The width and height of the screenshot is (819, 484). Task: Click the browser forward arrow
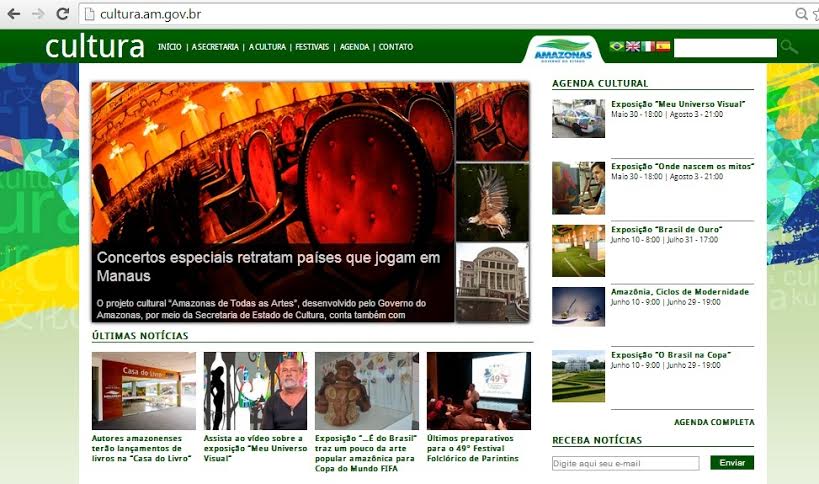pos(38,14)
